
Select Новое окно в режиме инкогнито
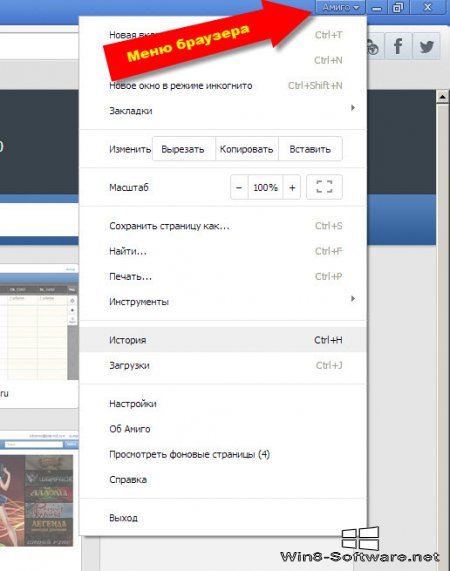coord(223,86)
